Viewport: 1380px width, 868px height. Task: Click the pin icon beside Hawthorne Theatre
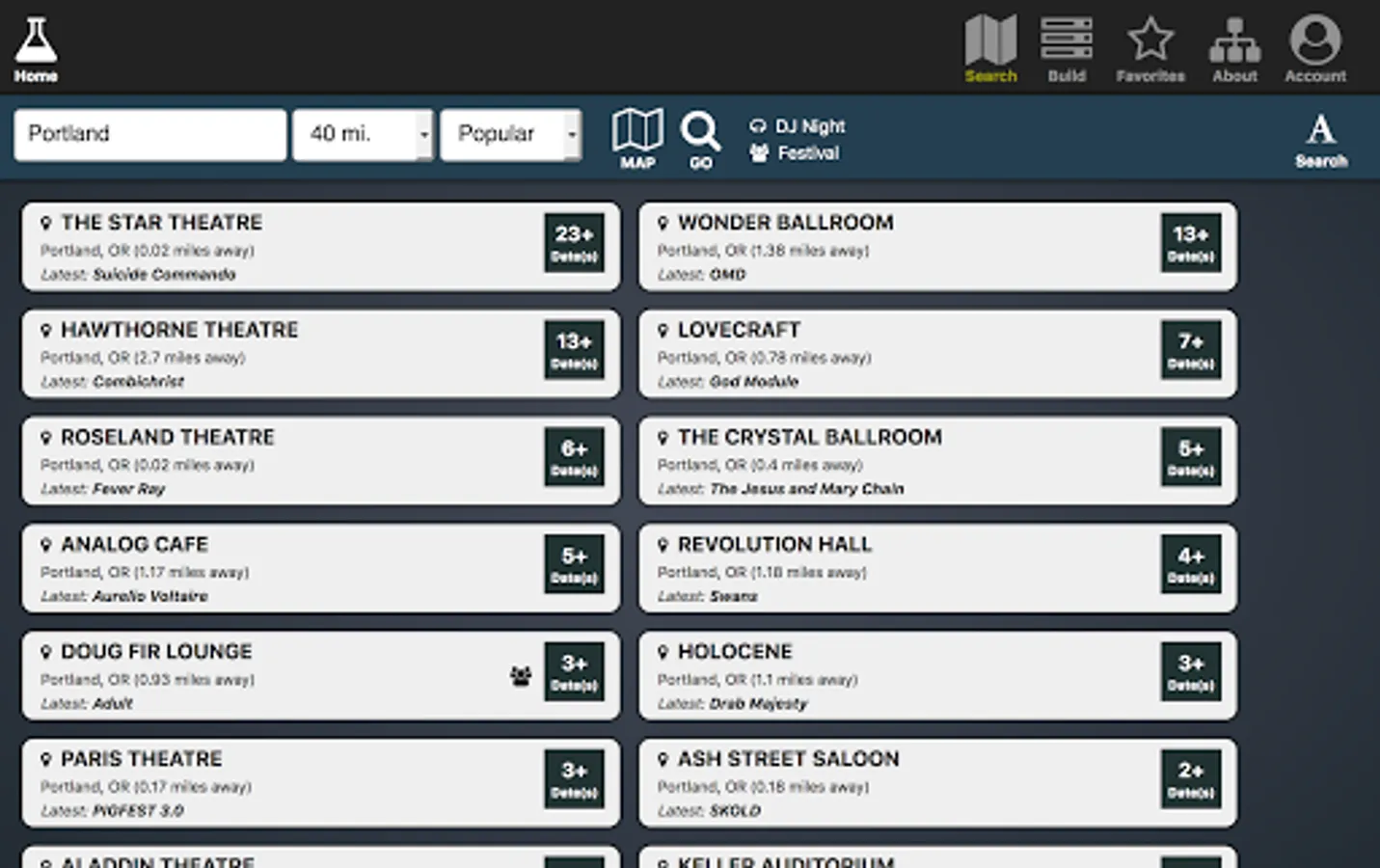point(45,330)
